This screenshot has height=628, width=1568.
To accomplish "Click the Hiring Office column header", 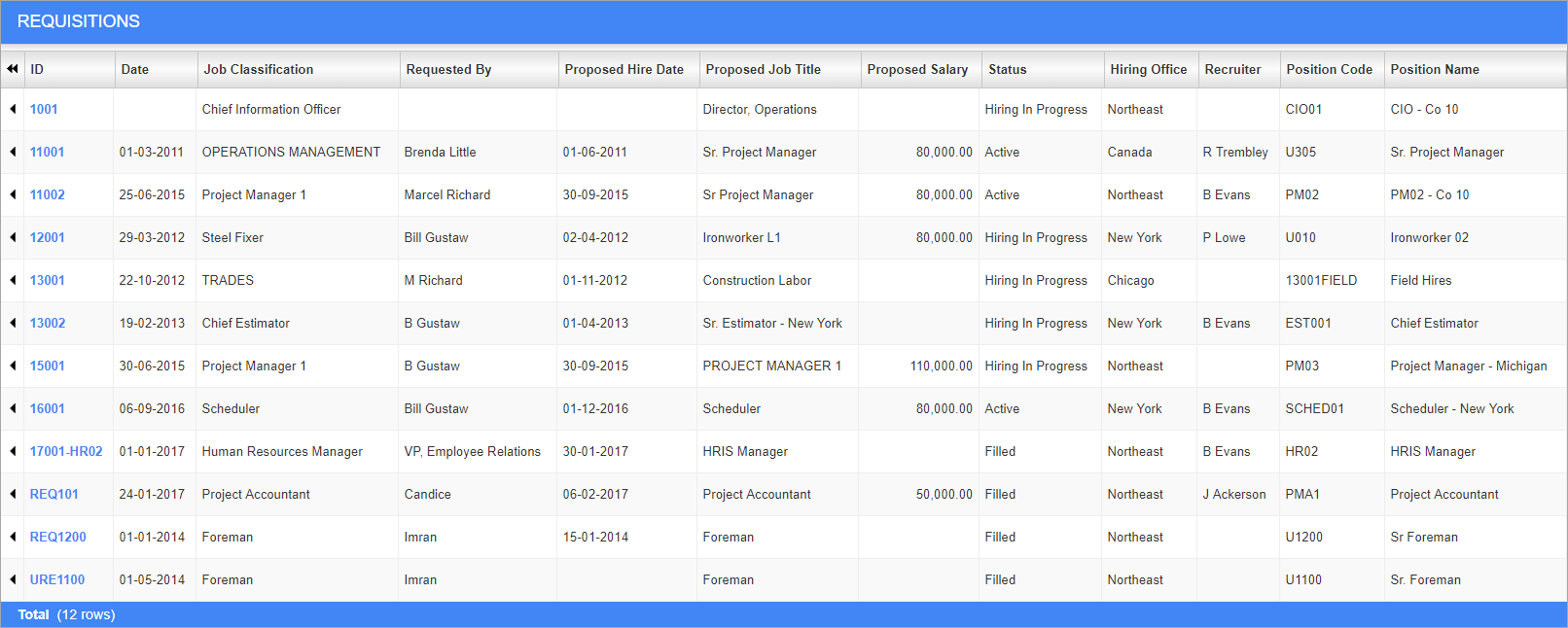I will [x=1148, y=69].
